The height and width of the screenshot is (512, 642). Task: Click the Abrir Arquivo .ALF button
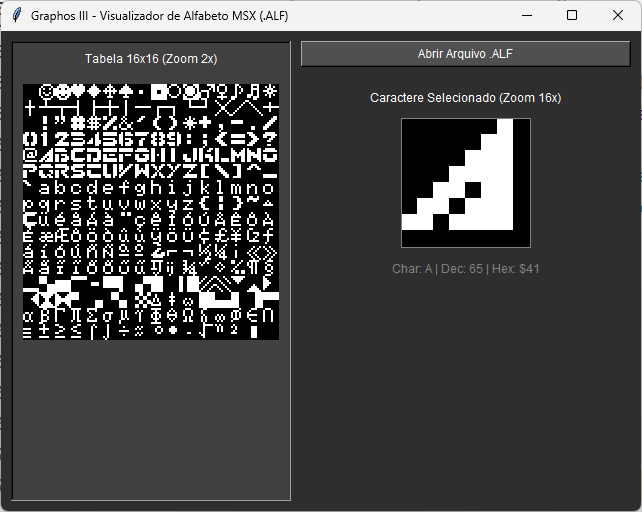[x=466, y=54]
